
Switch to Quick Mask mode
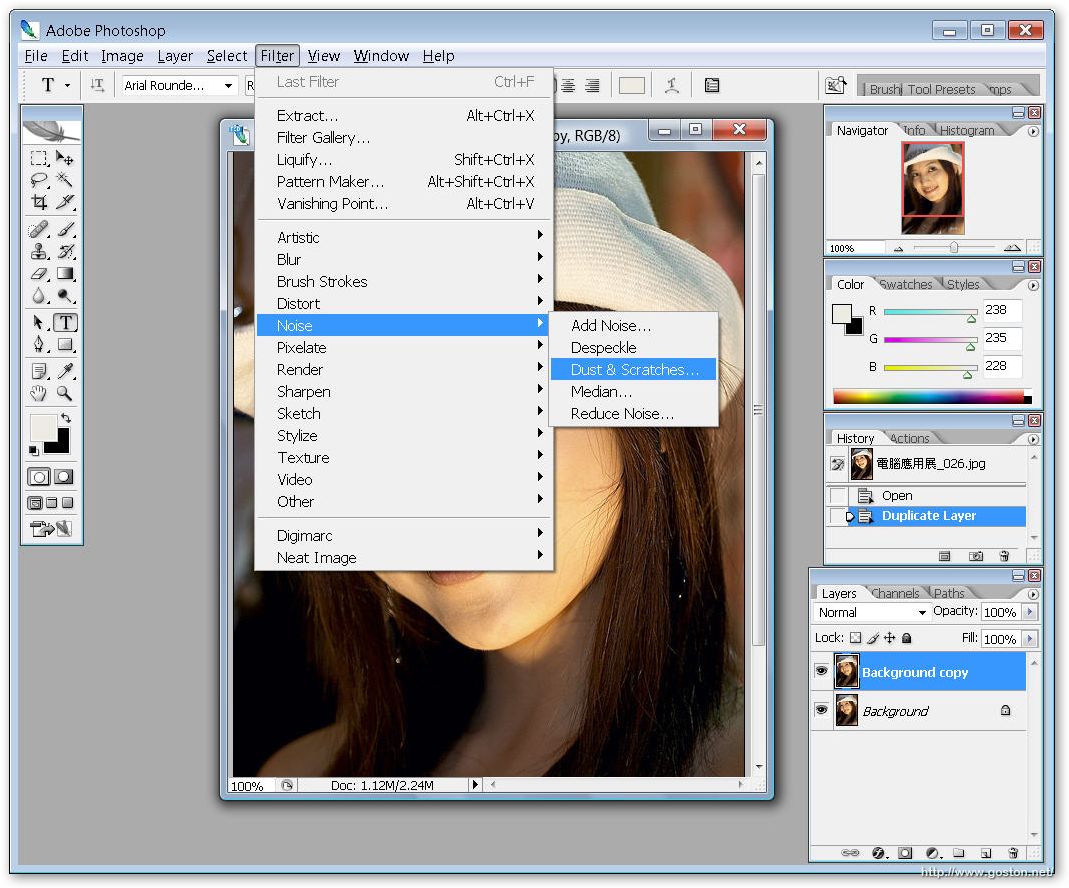(64, 476)
